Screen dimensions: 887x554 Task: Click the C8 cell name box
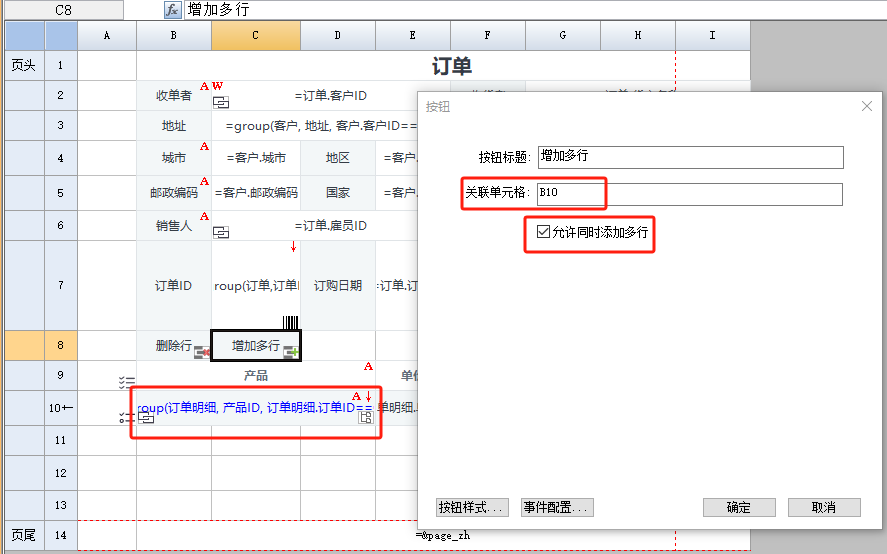pos(63,10)
